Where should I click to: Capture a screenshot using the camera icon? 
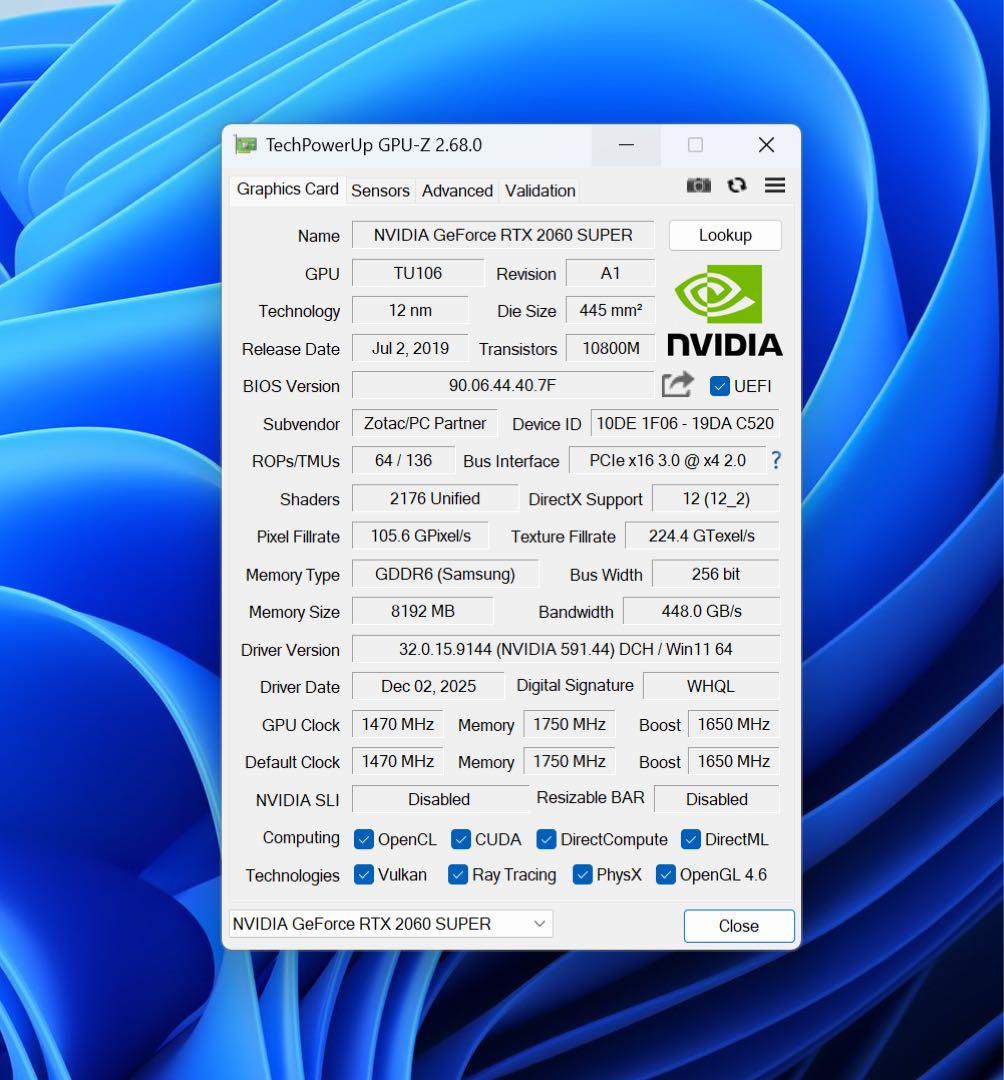click(699, 185)
